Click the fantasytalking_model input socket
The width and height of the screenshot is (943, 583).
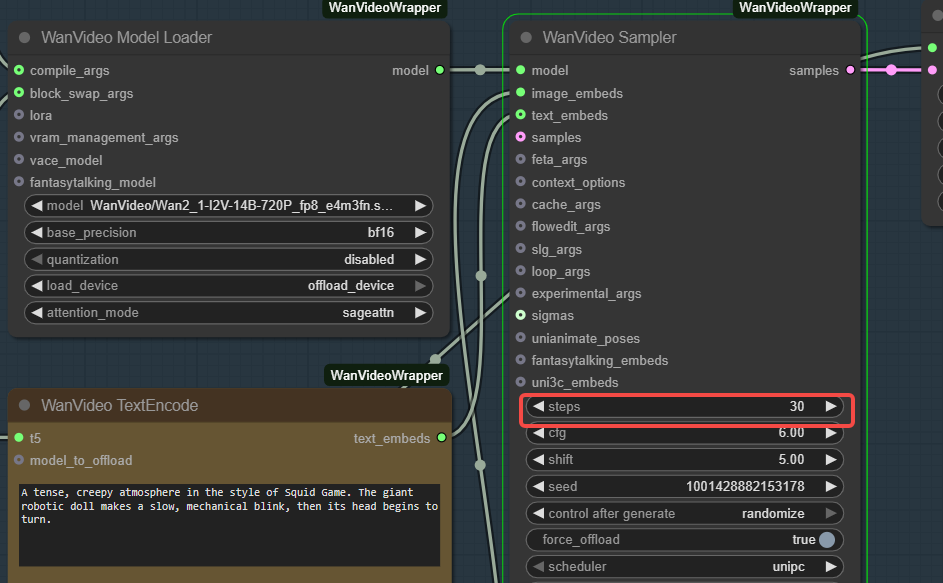click(19, 182)
